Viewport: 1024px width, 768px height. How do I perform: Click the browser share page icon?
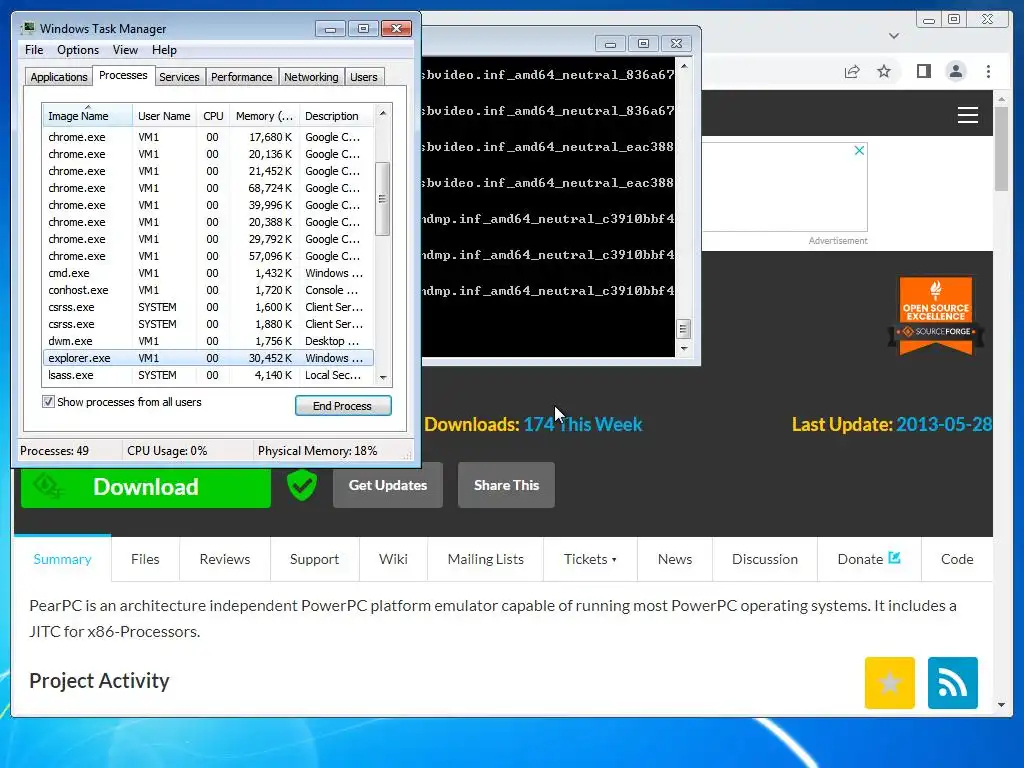click(852, 72)
